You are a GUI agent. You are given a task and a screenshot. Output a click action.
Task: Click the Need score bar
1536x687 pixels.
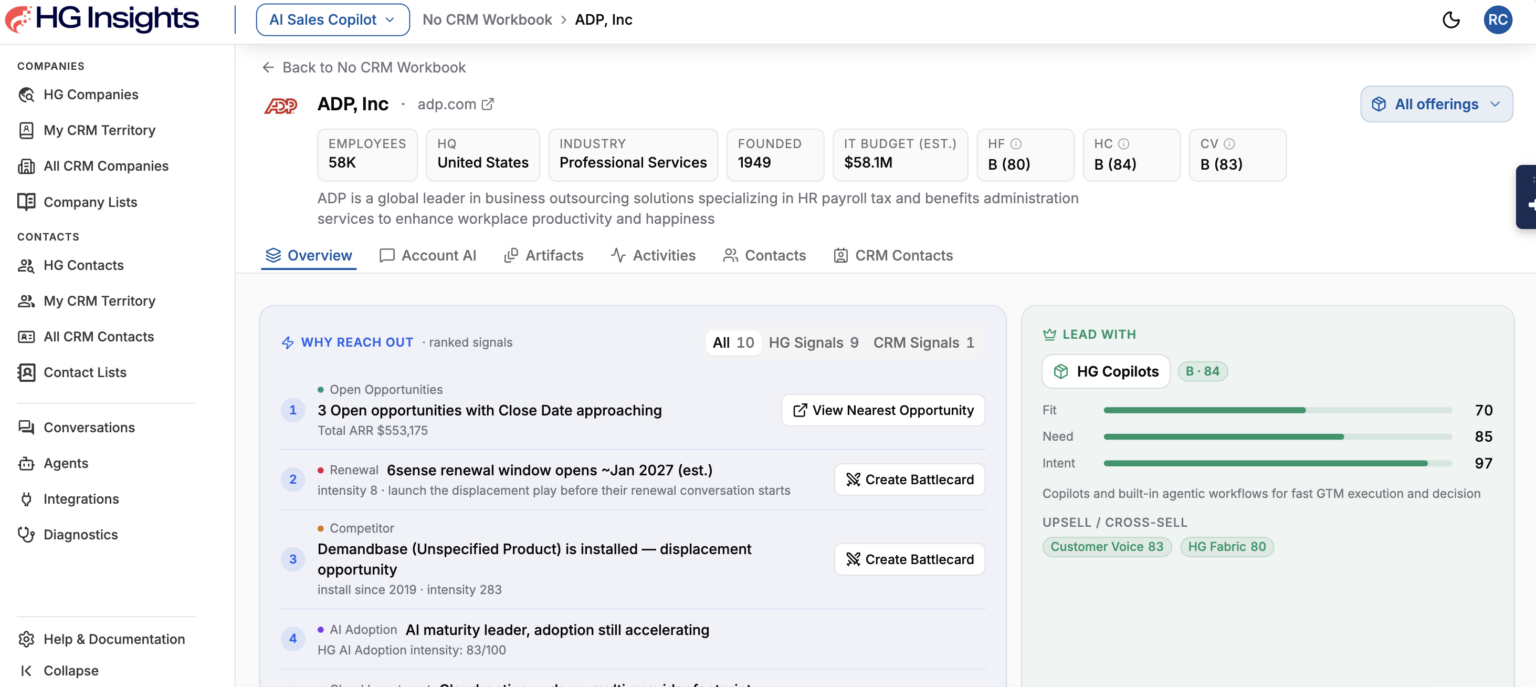(1278, 437)
